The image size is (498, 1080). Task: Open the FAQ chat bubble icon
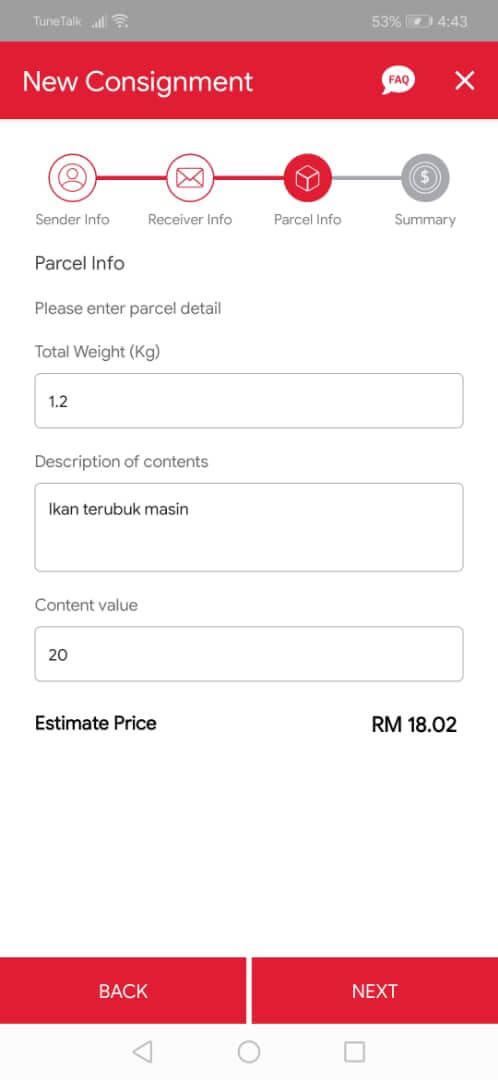(x=398, y=81)
